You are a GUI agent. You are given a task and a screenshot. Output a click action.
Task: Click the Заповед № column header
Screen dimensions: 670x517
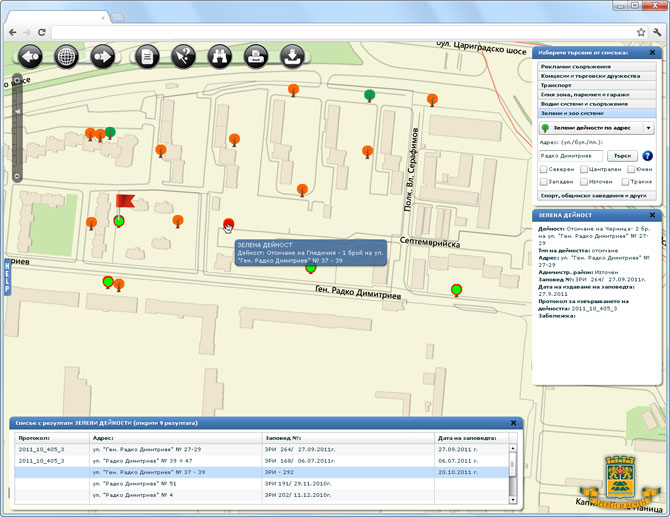point(348,438)
